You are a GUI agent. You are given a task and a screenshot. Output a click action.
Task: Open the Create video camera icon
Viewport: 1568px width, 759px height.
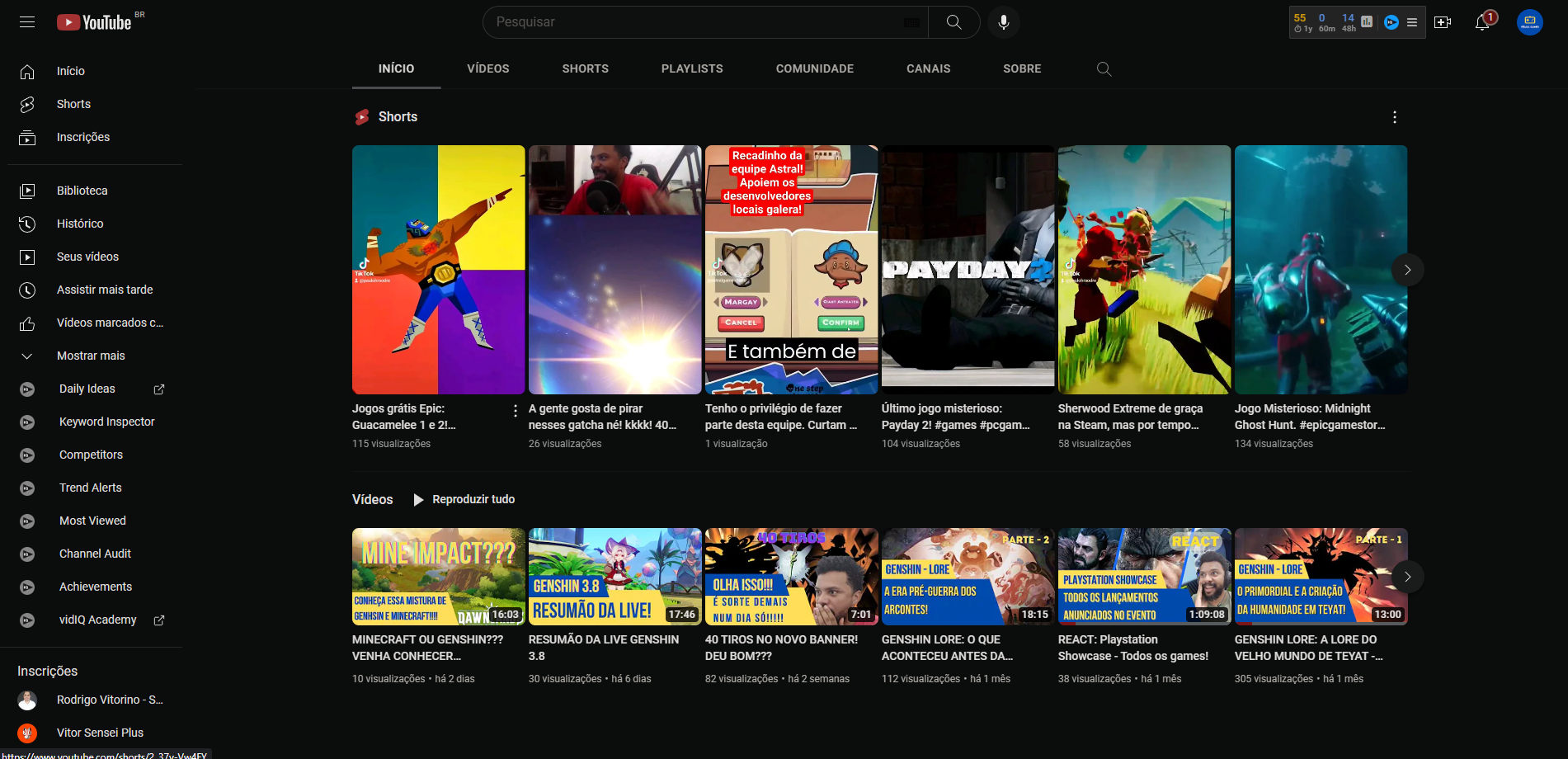coord(1443,22)
